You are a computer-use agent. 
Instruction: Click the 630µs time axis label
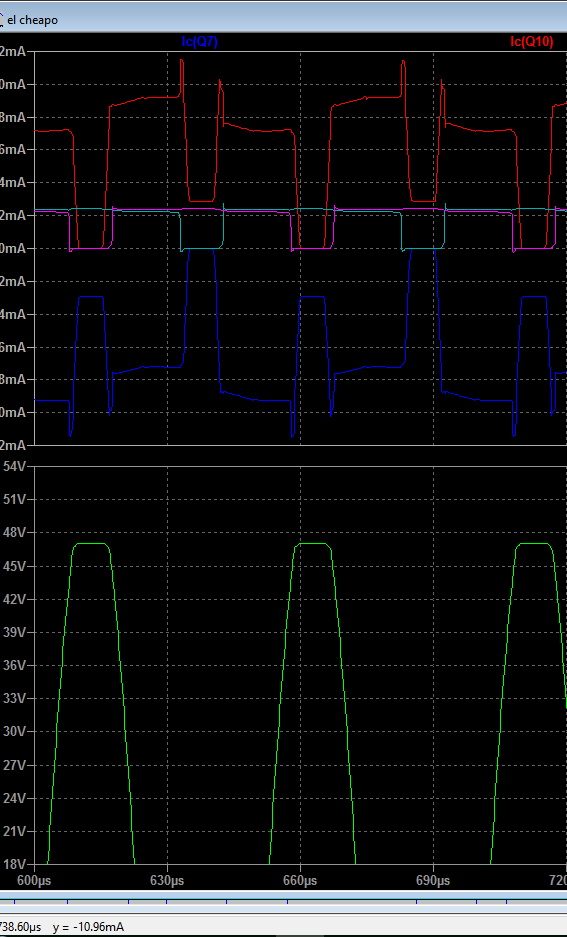[167, 881]
